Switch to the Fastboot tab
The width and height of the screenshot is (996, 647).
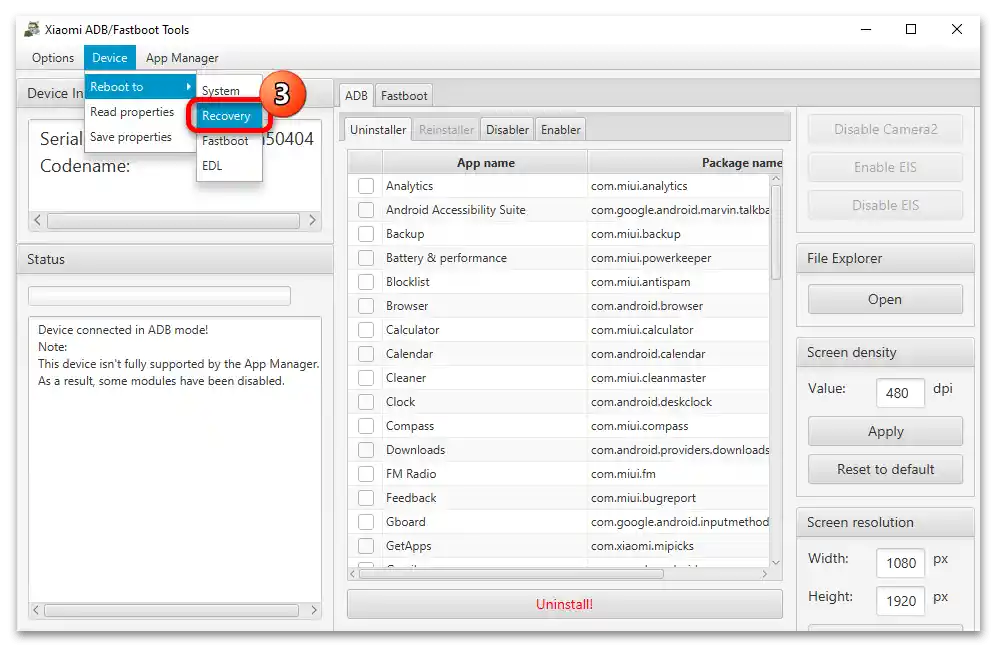404,96
